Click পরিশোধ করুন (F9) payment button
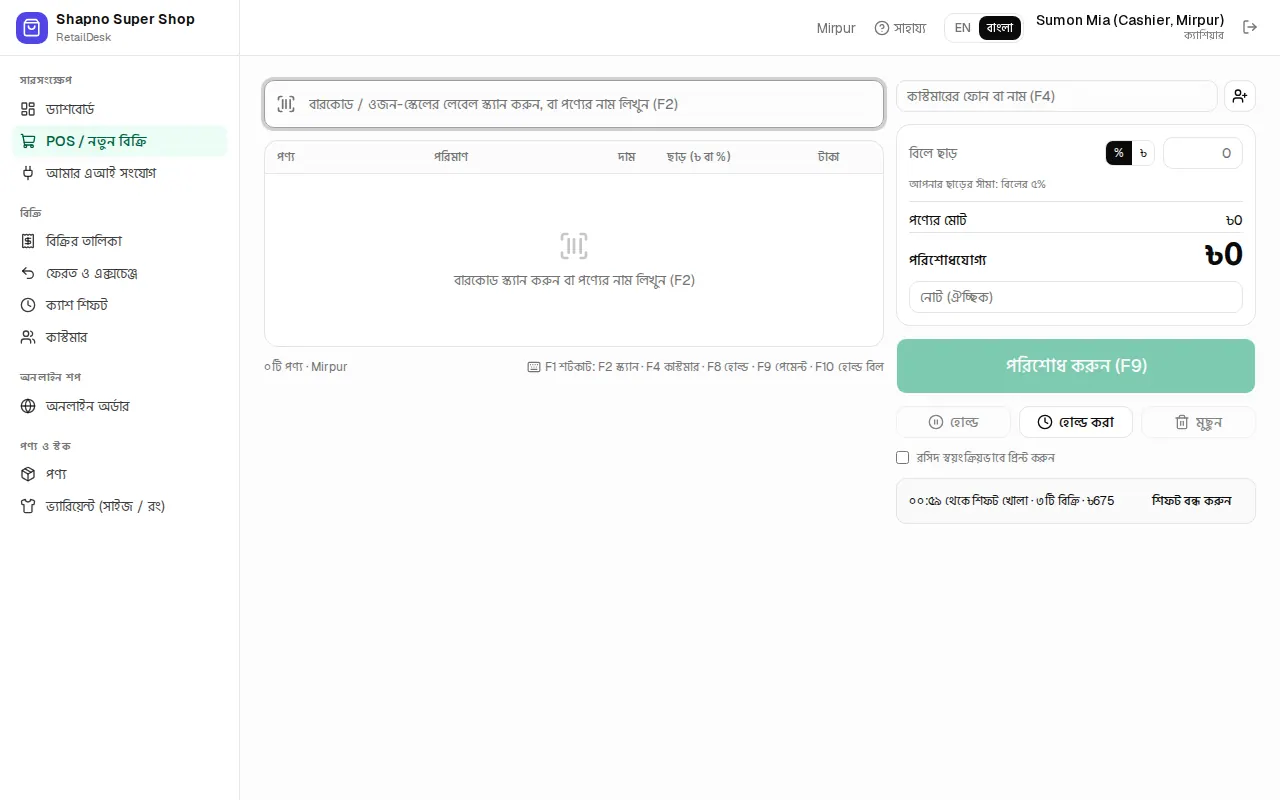The width and height of the screenshot is (1280, 800). [1076, 366]
